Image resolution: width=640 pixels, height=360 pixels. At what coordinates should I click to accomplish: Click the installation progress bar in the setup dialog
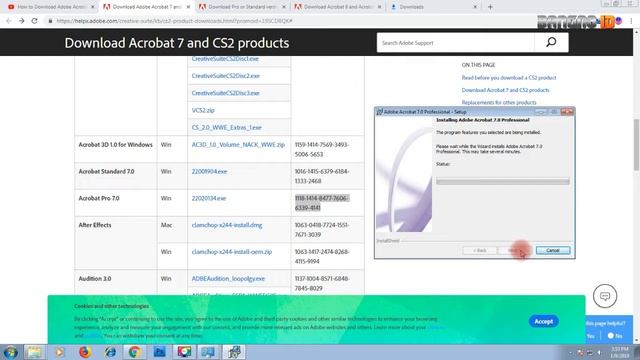[502, 181]
